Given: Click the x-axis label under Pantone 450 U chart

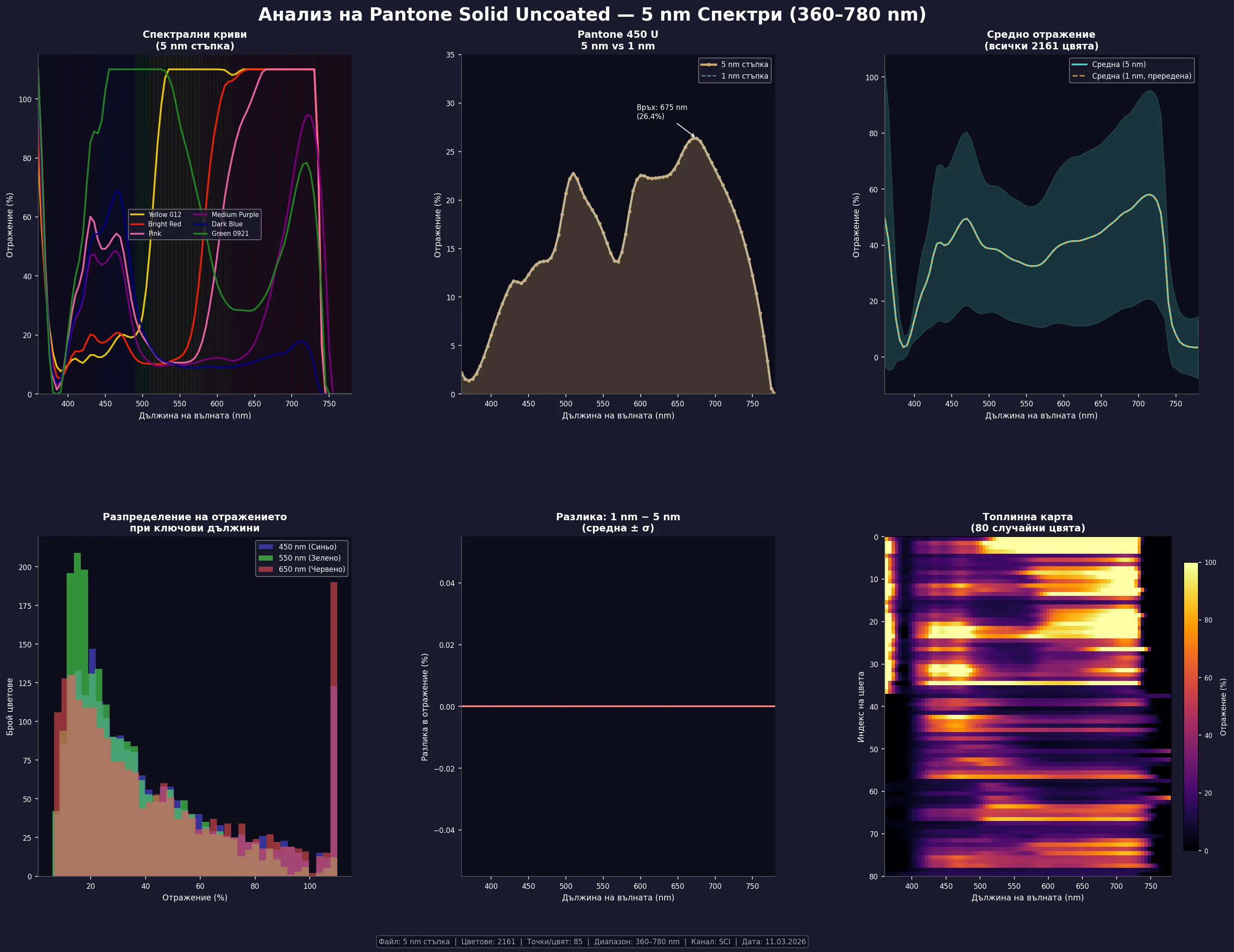Looking at the screenshot, I should click(617, 415).
